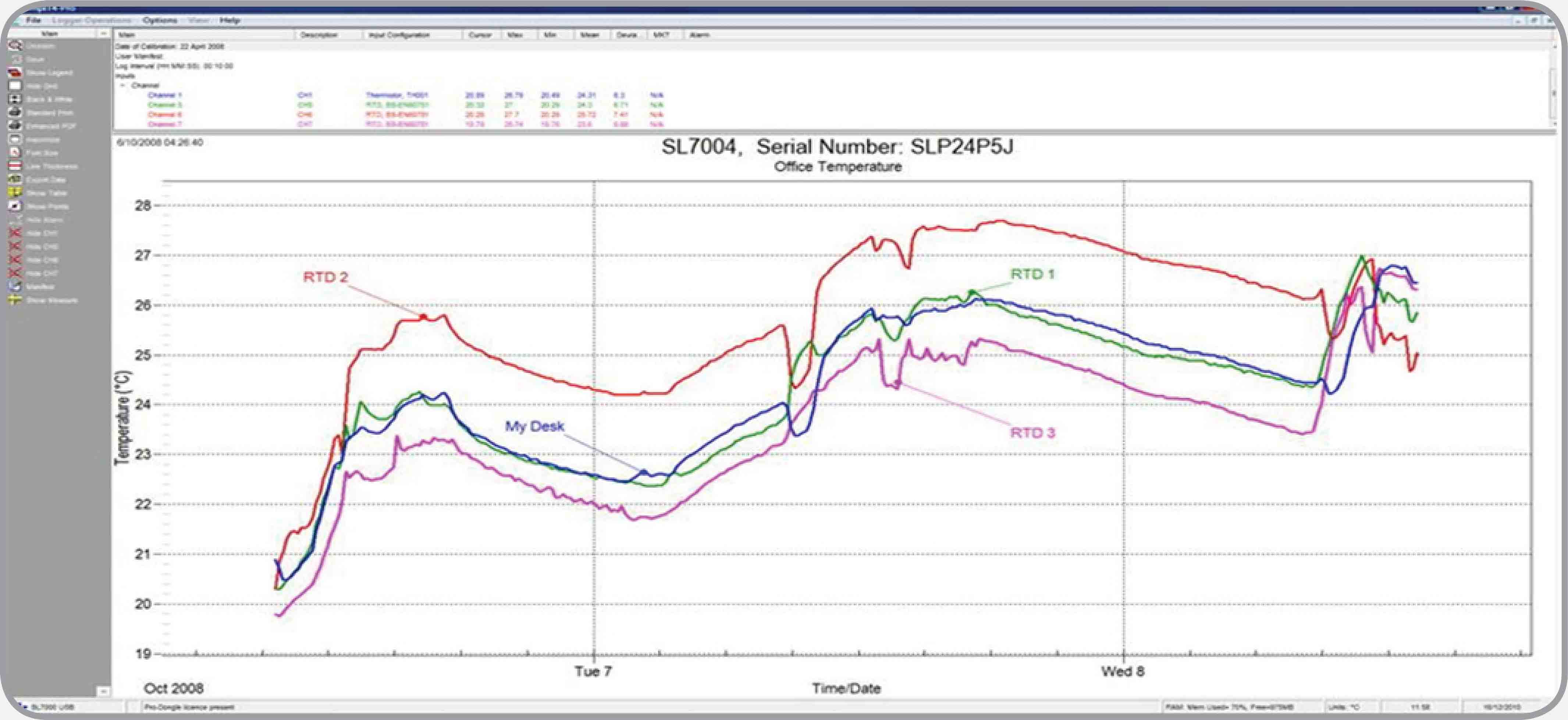1568x720 pixels.
Task: Open the File menu
Action: [33, 20]
